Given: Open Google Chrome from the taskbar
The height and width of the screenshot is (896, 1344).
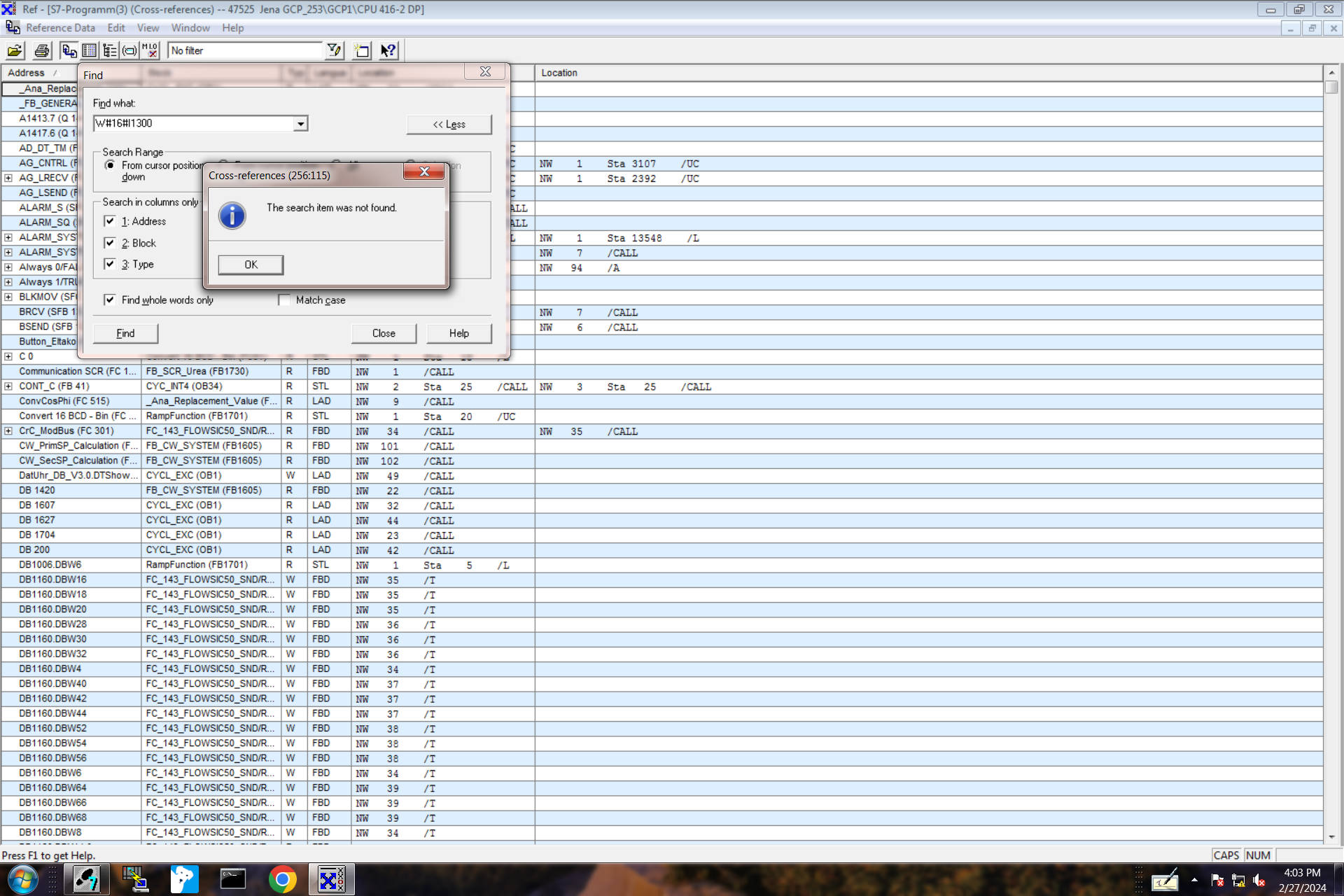Looking at the screenshot, I should click(x=282, y=879).
